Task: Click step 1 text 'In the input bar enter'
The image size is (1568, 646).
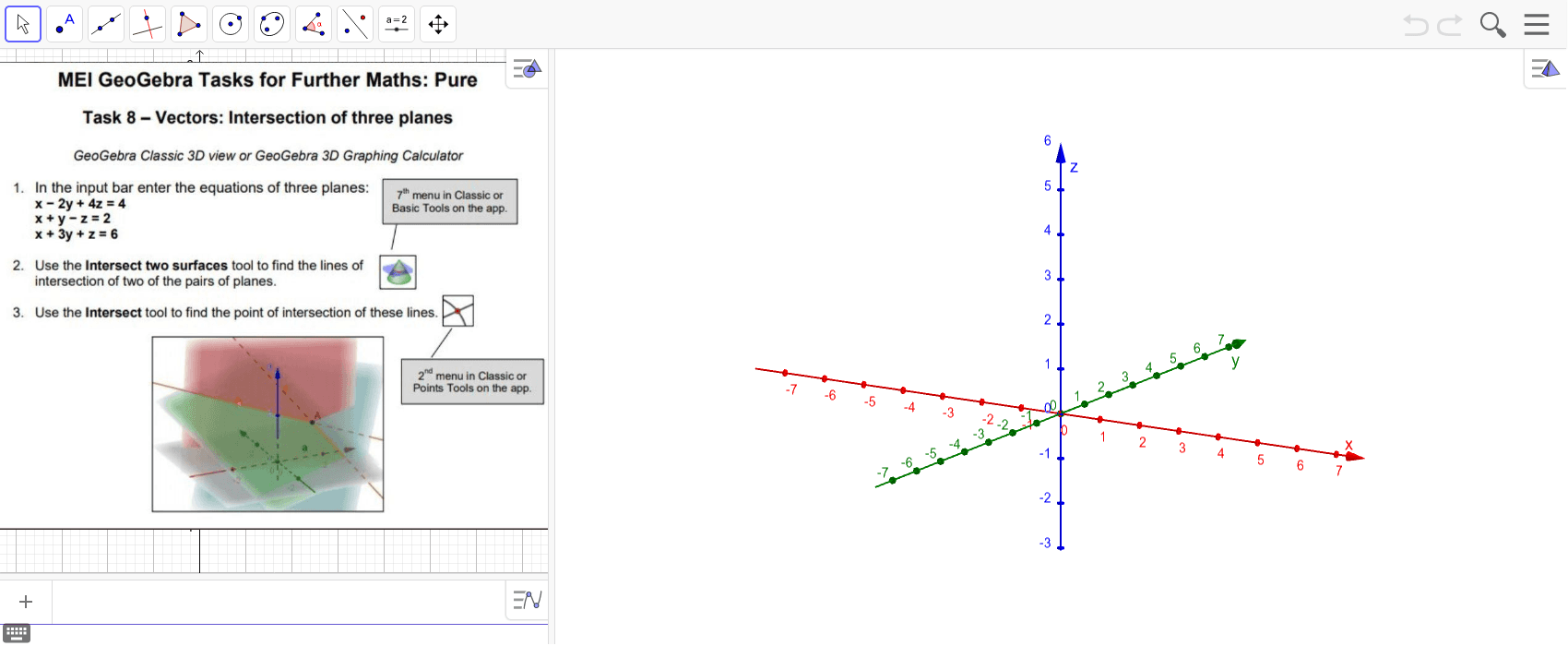Action: pyautogui.click(x=202, y=187)
